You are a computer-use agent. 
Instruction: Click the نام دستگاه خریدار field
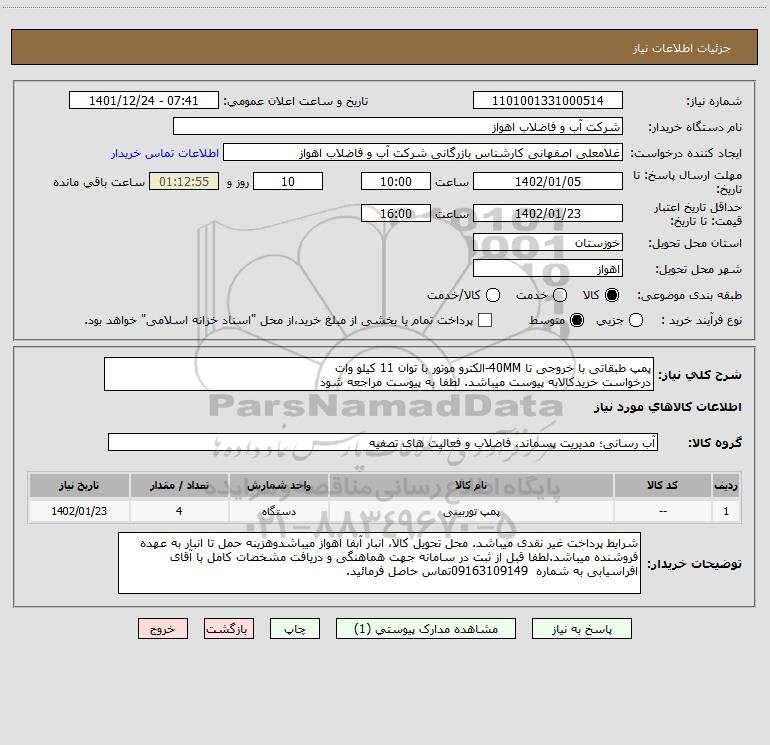[398, 127]
